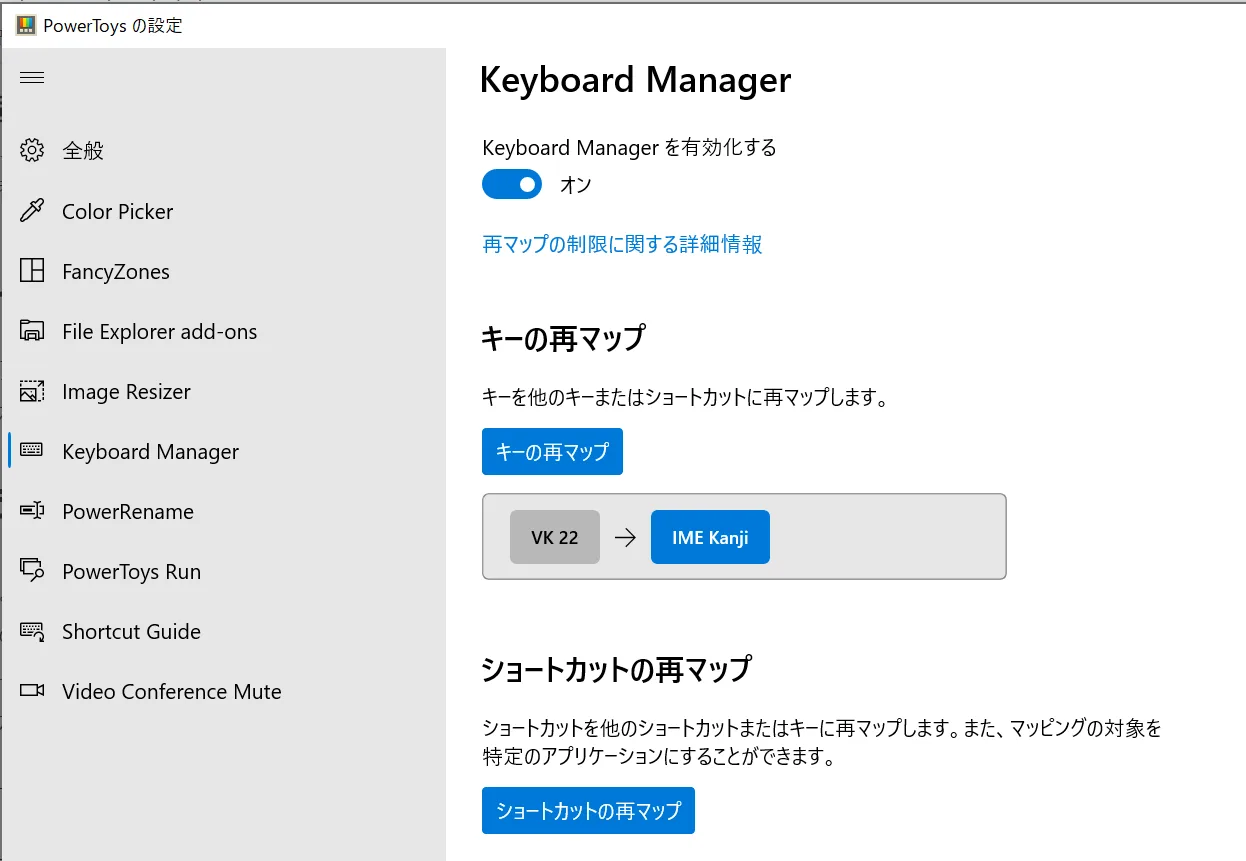Open 再マップの制限に関する詳細情報 link

[x=622, y=244]
